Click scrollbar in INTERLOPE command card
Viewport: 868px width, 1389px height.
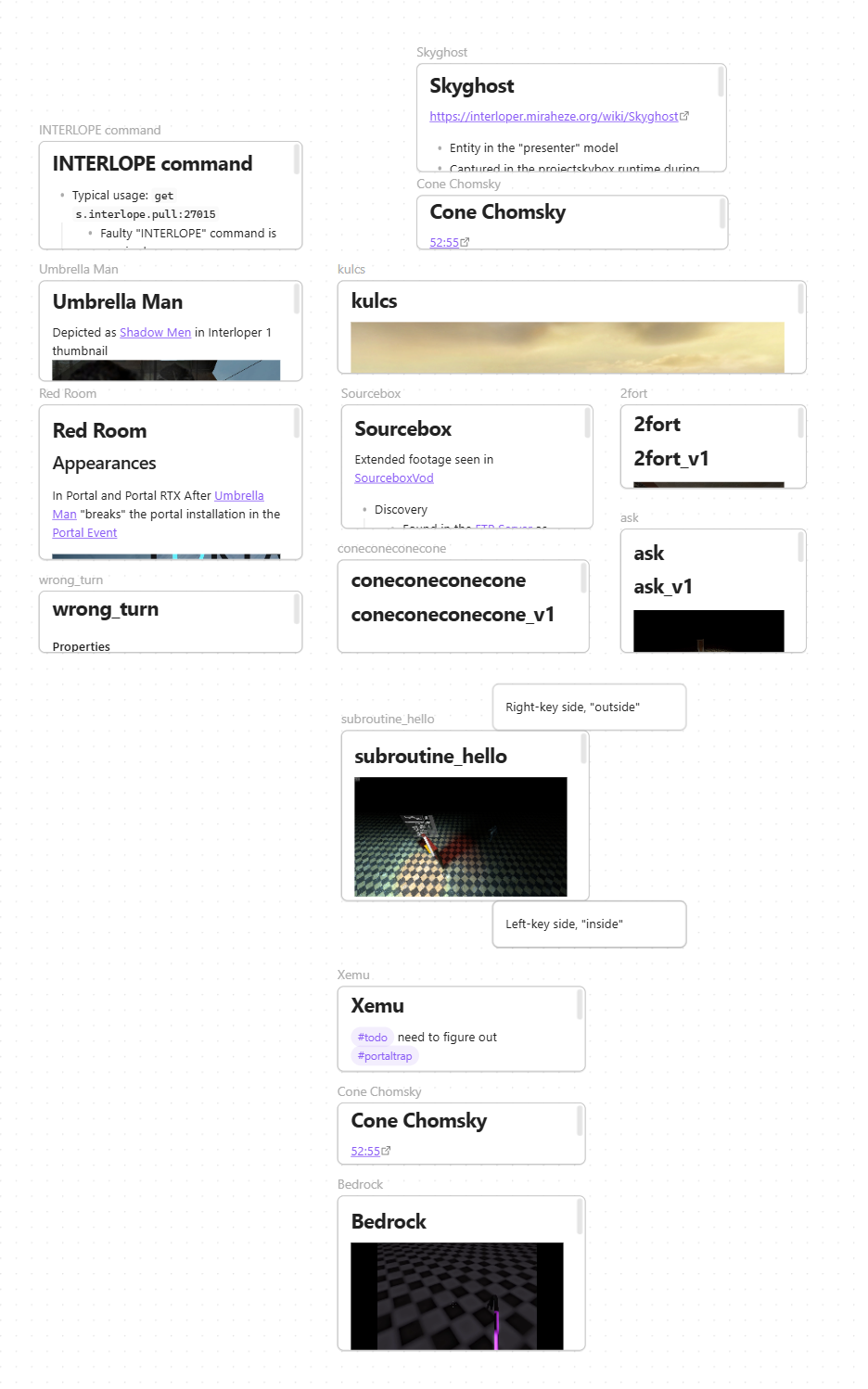297,161
